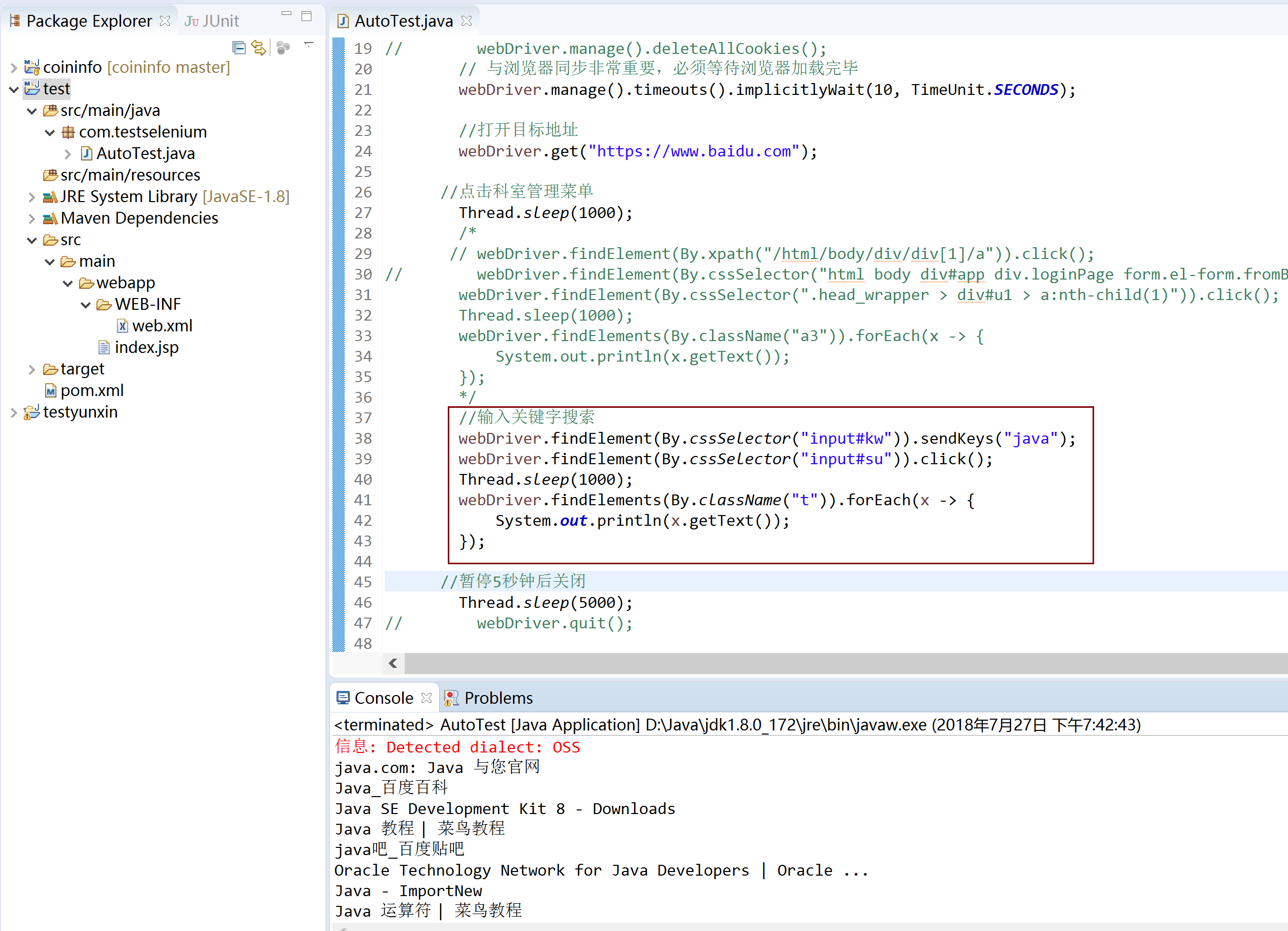Screen dimensions: 1288x931
Task: Collapse the test project tree
Action: (x=14, y=89)
